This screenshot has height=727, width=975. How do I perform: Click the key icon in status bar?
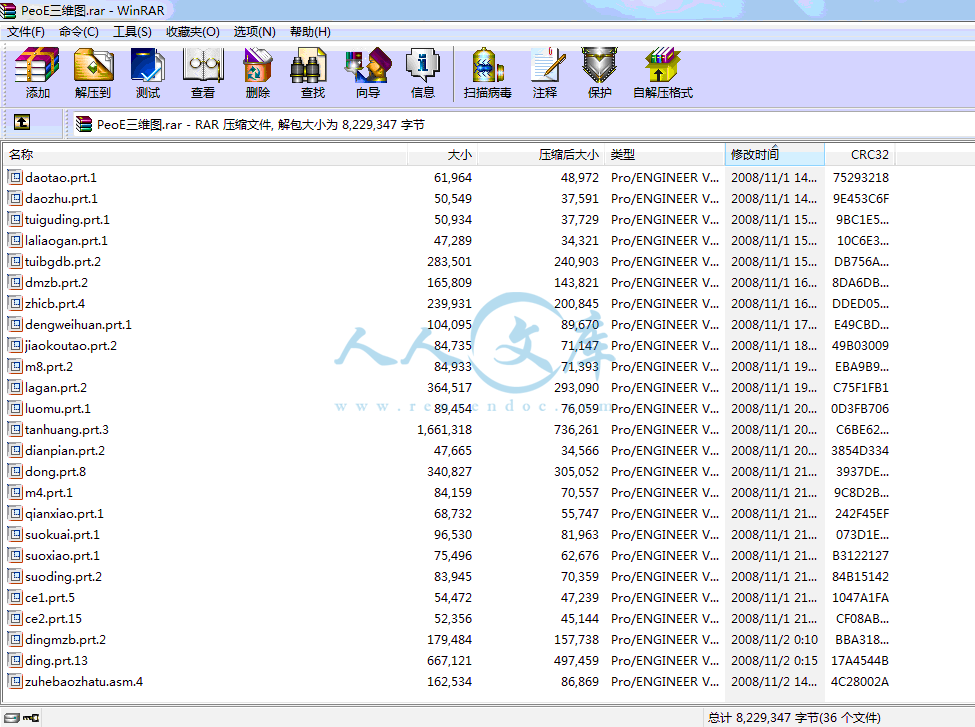[x=31, y=718]
